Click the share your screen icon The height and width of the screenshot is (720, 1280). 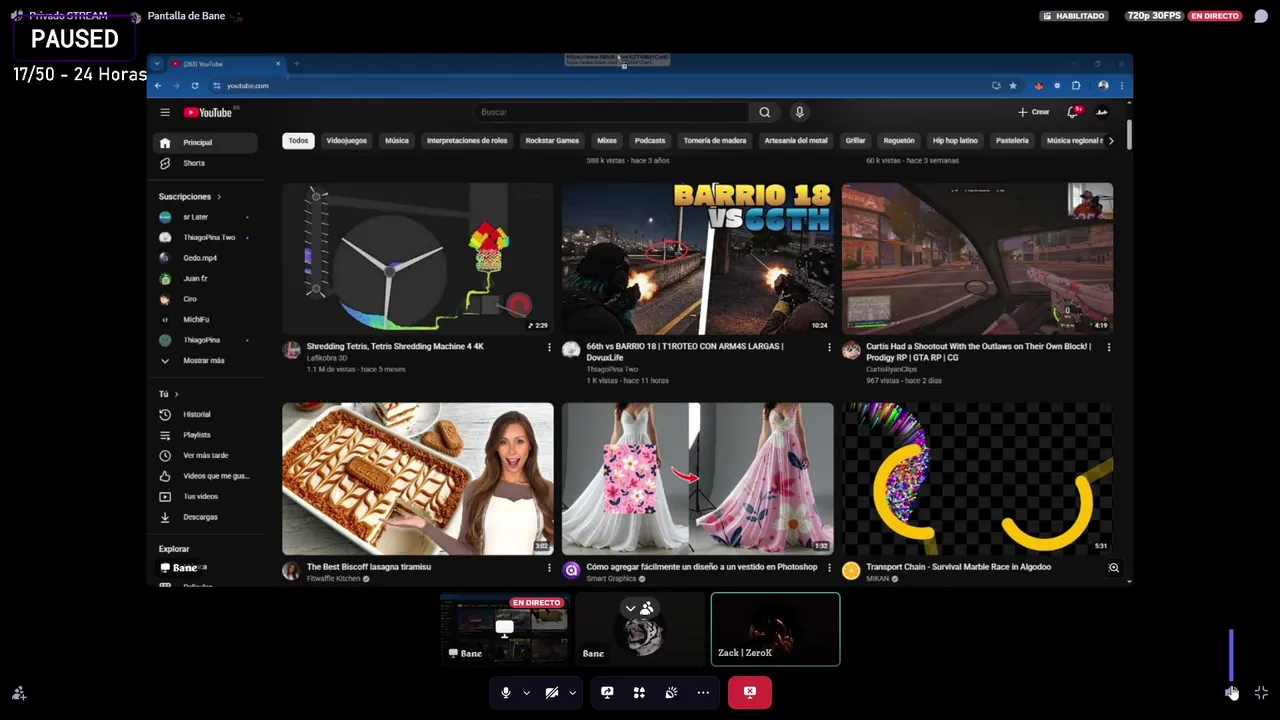(607, 692)
